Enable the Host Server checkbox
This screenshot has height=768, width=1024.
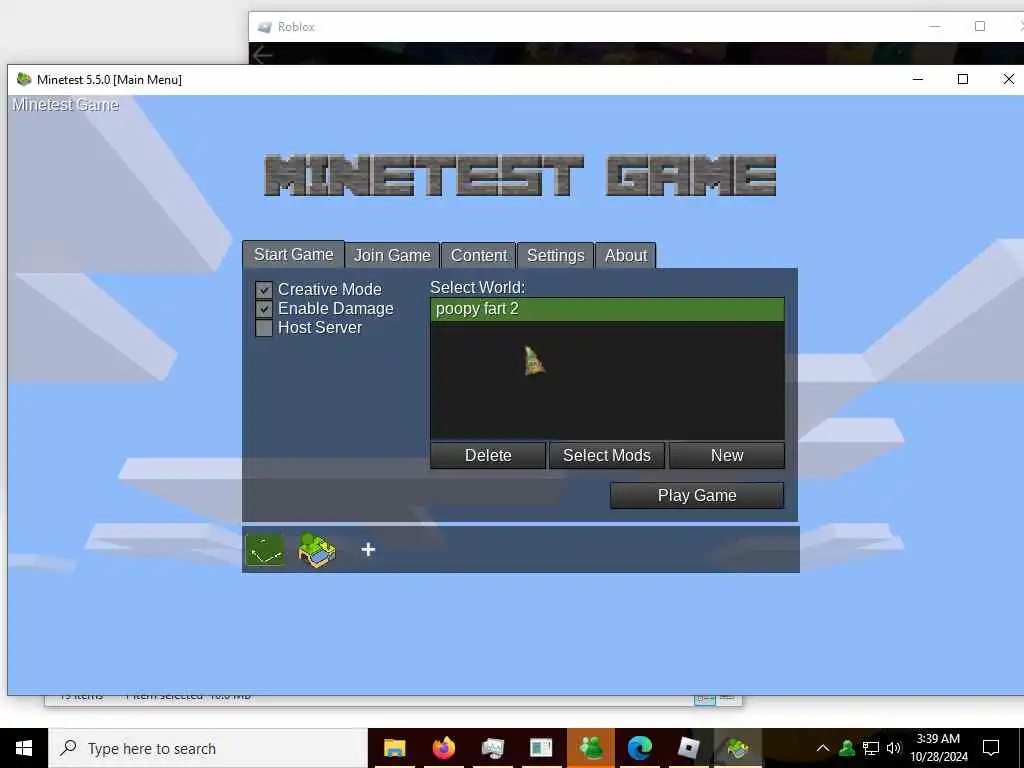[x=264, y=328]
